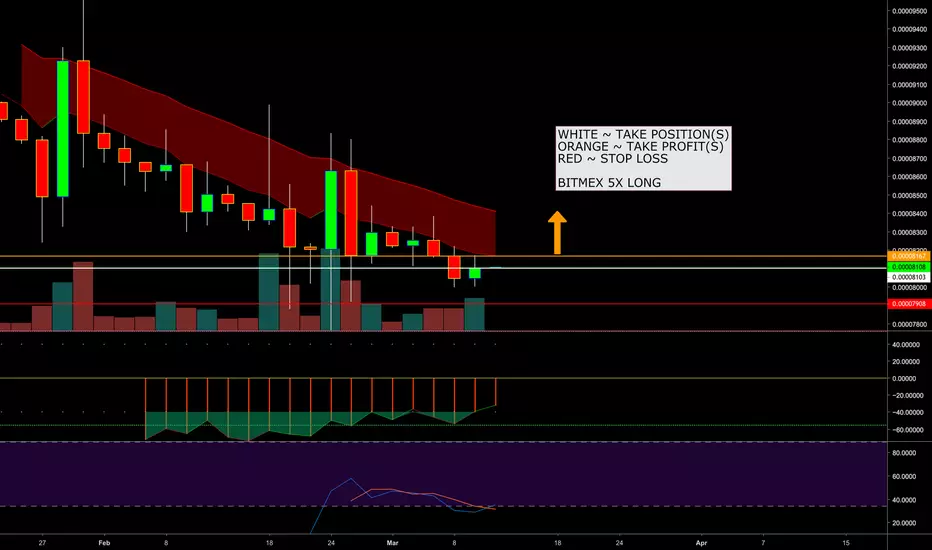Image resolution: width=932 pixels, height=550 pixels.
Task: Click the 27 date label on time axis
Action: click(42, 542)
